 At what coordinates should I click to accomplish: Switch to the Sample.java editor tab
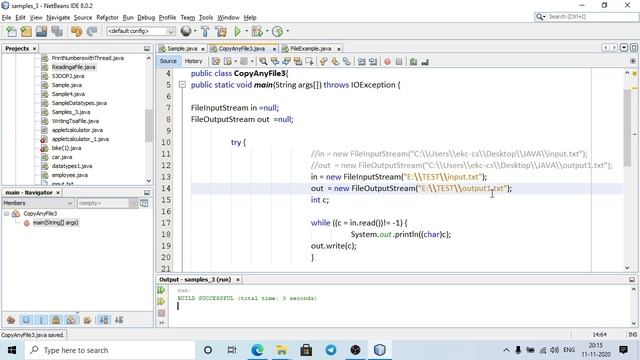(x=182, y=49)
